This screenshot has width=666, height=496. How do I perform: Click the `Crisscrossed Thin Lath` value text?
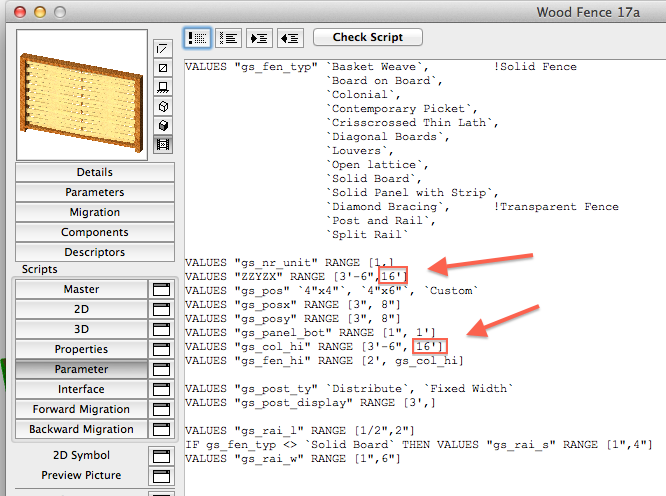[x=412, y=123]
